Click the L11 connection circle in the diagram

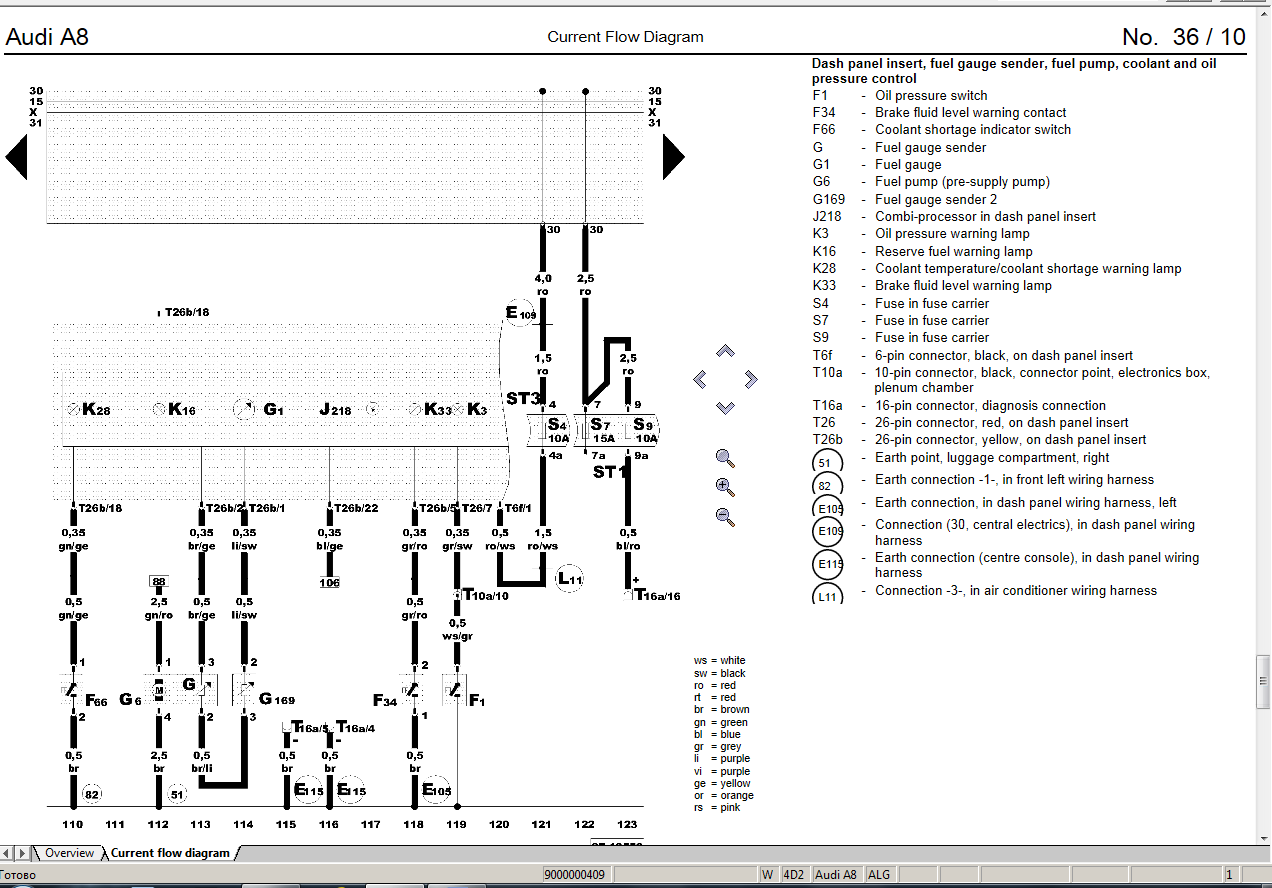pyautogui.click(x=570, y=578)
